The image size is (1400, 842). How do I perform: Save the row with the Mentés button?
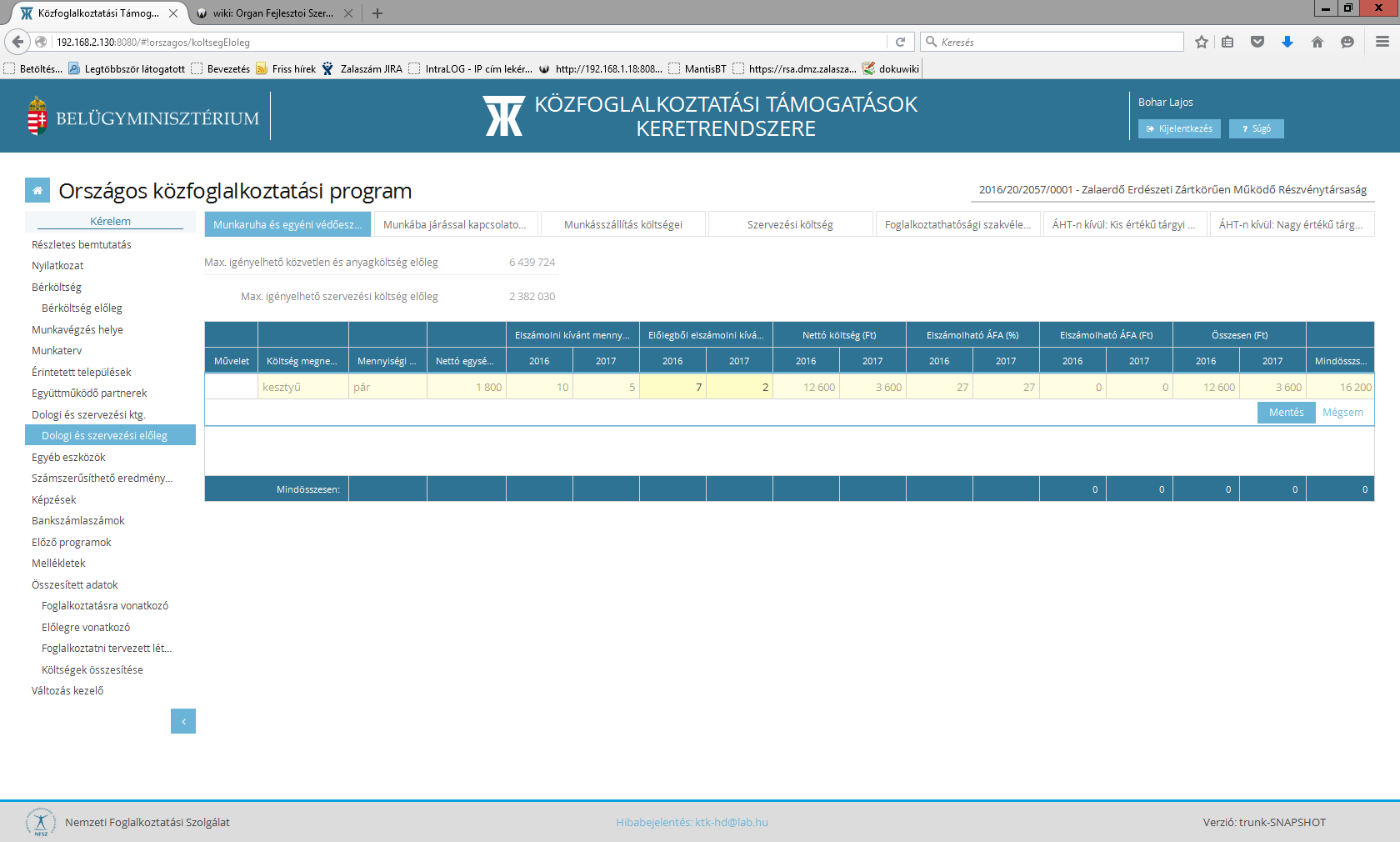(1286, 413)
